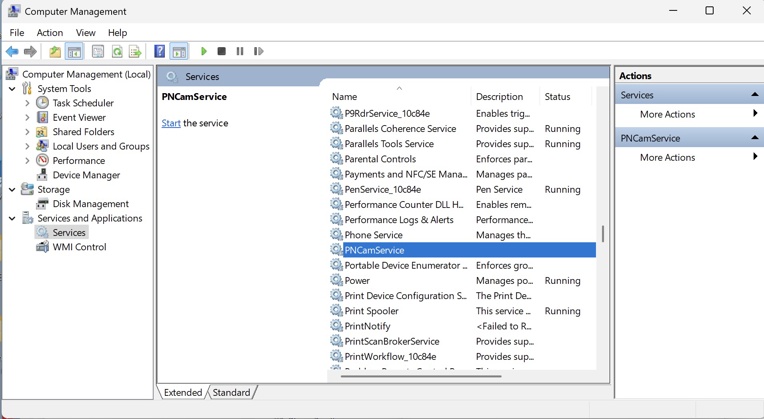The width and height of the screenshot is (764, 419).
Task: Click the Event Viewer icon in tree
Action: tap(42, 117)
